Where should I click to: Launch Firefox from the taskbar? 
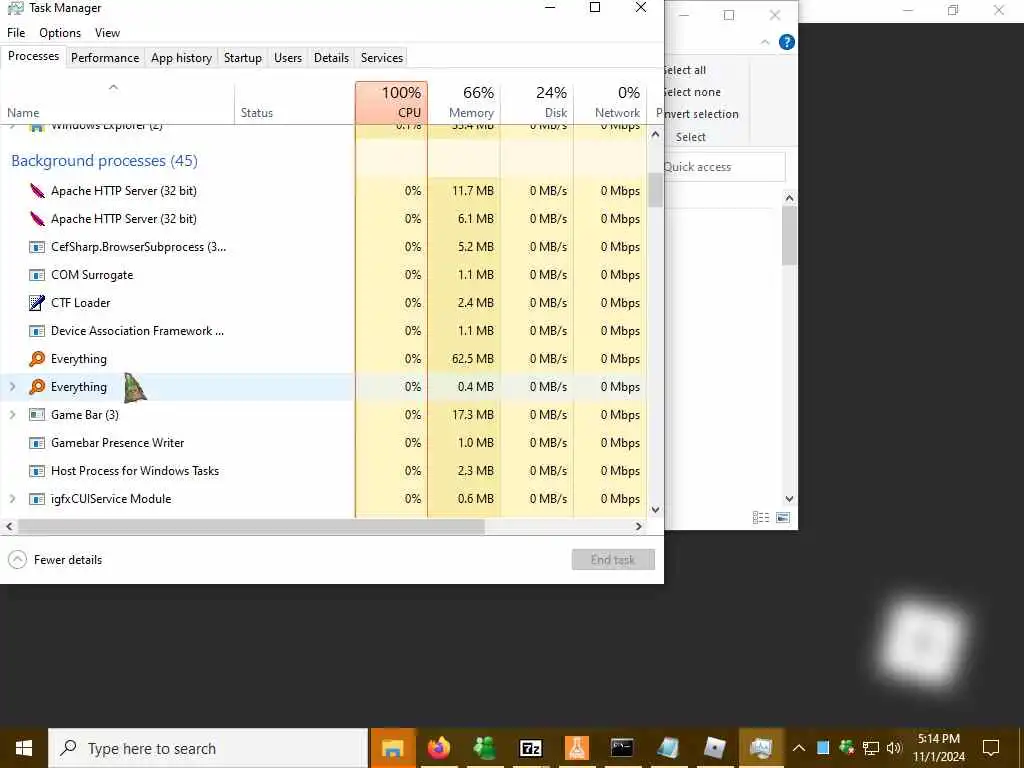coord(439,748)
